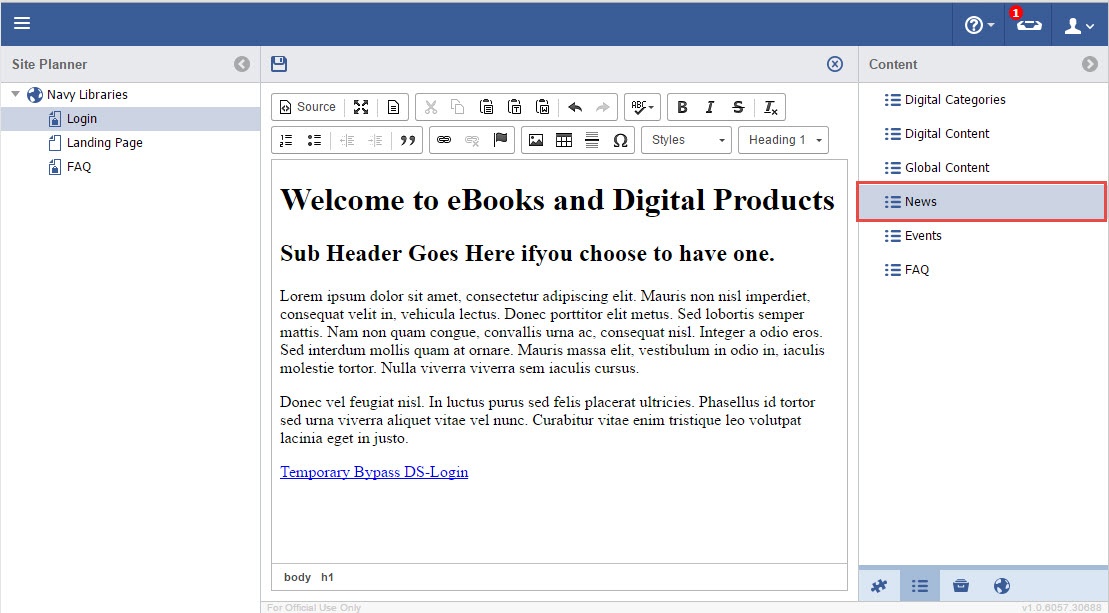Follow the Temporary Bypass DS-Login link
Image resolution: width=1109 pixels, height=613 pixels.
[x=374, y=472]
